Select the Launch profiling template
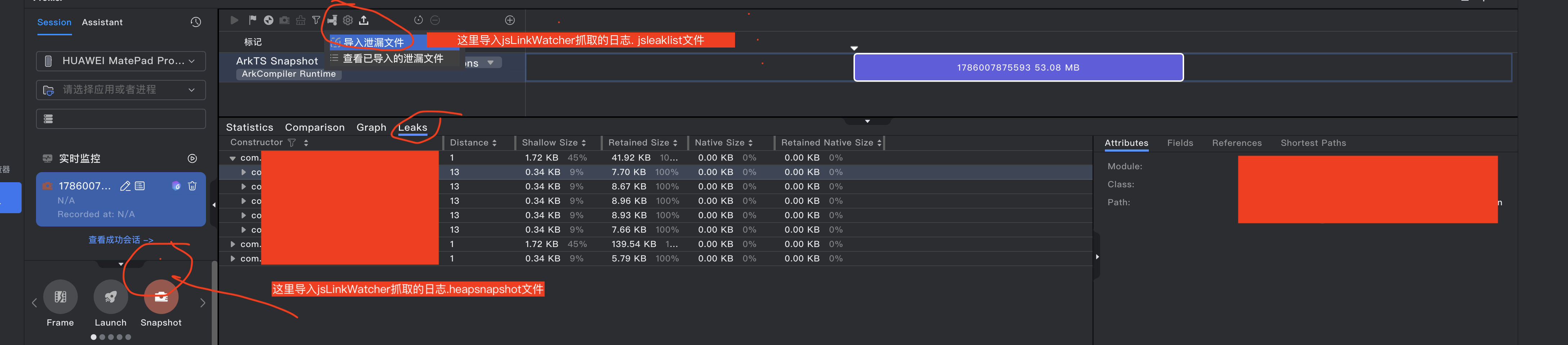The width and height of the screenshot is (1568, 345). [110, 297]
